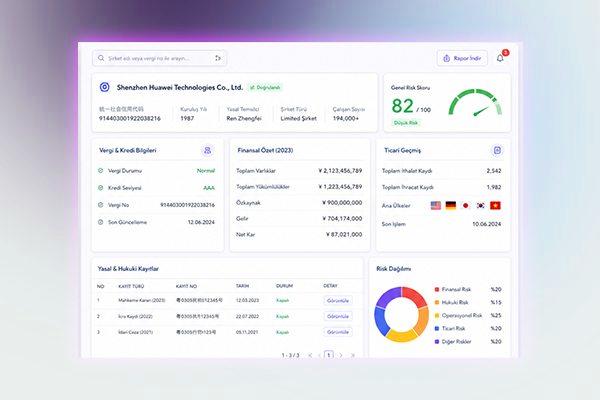Click the Rapor İndir button
This screenshot has height=400, width=600.
point(462,58)
